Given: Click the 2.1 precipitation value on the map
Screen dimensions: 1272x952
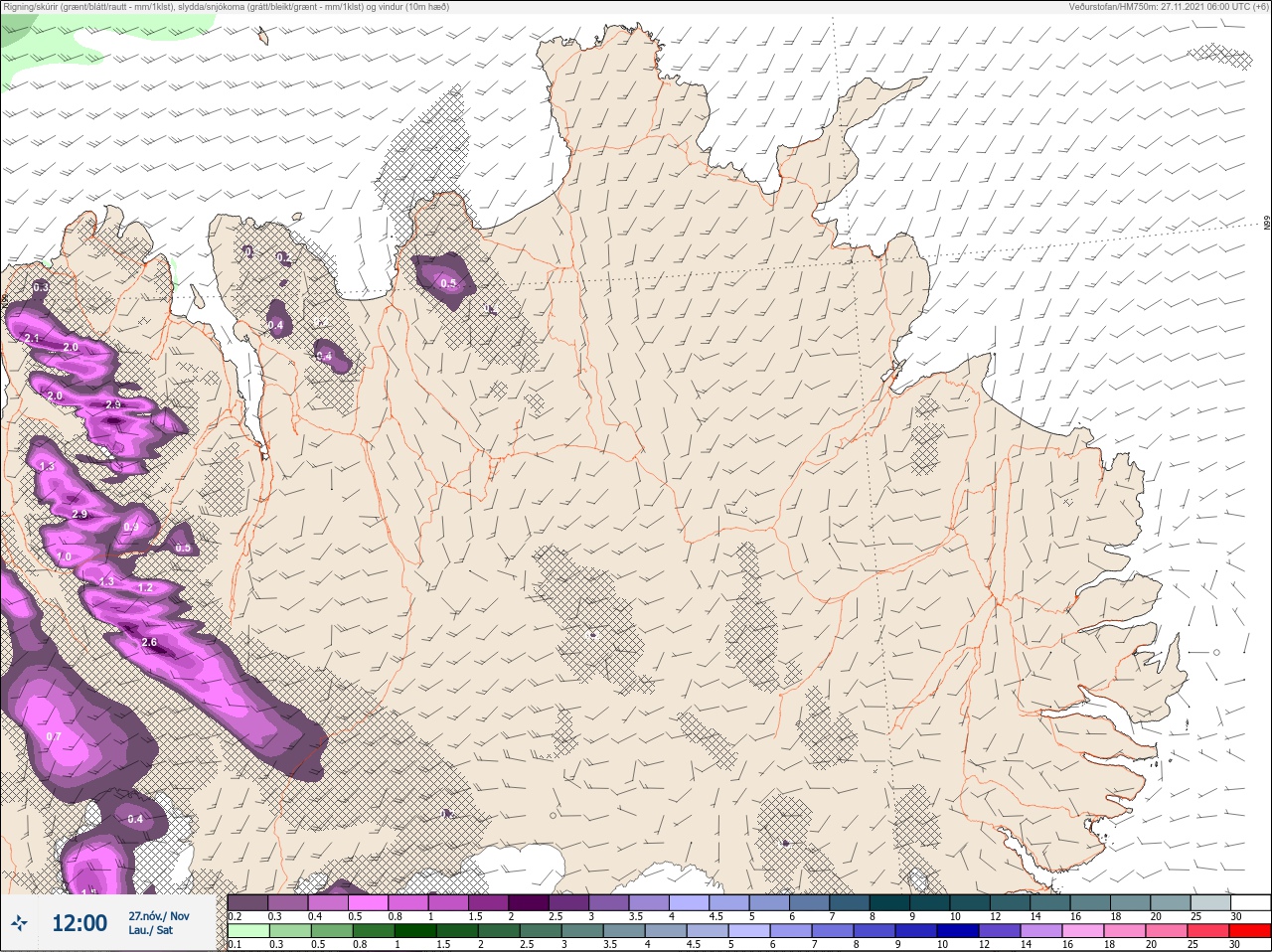Looking at the screenshot, I should point(32,339).
